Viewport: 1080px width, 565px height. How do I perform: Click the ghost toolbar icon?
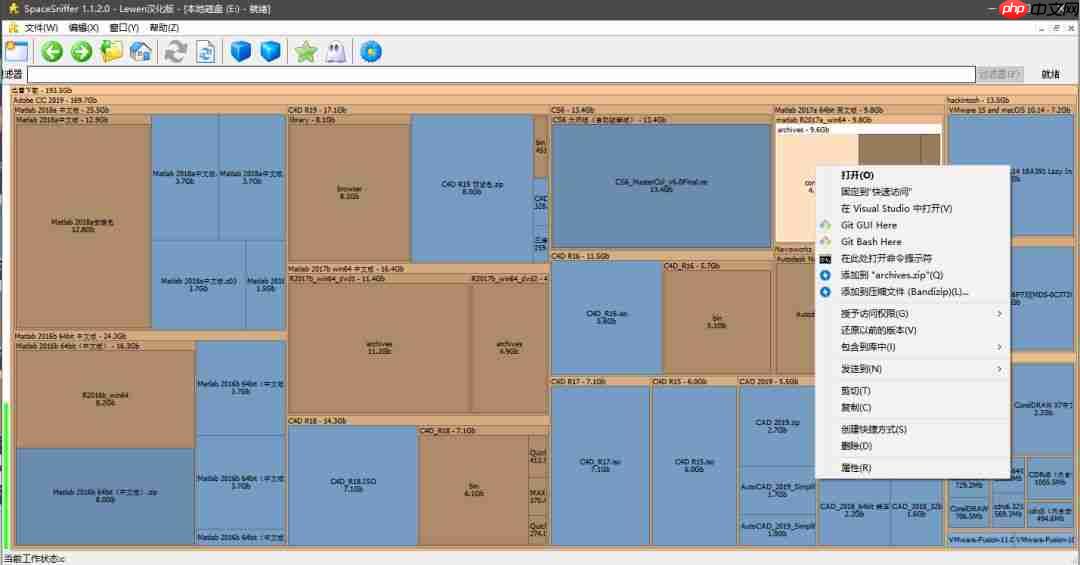click(335, 52)
